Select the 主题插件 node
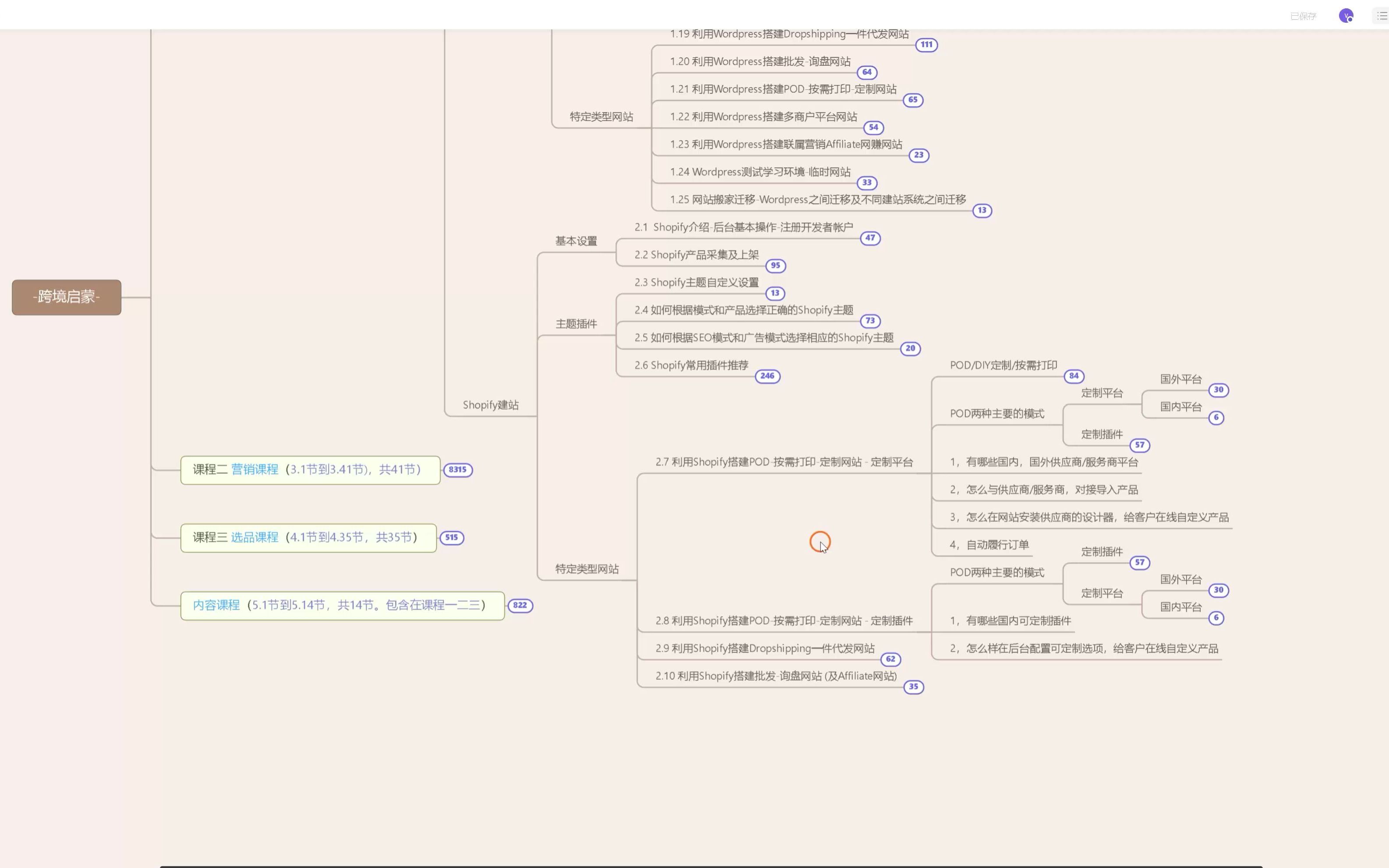 pyautogui.click(x=576, y=324)
